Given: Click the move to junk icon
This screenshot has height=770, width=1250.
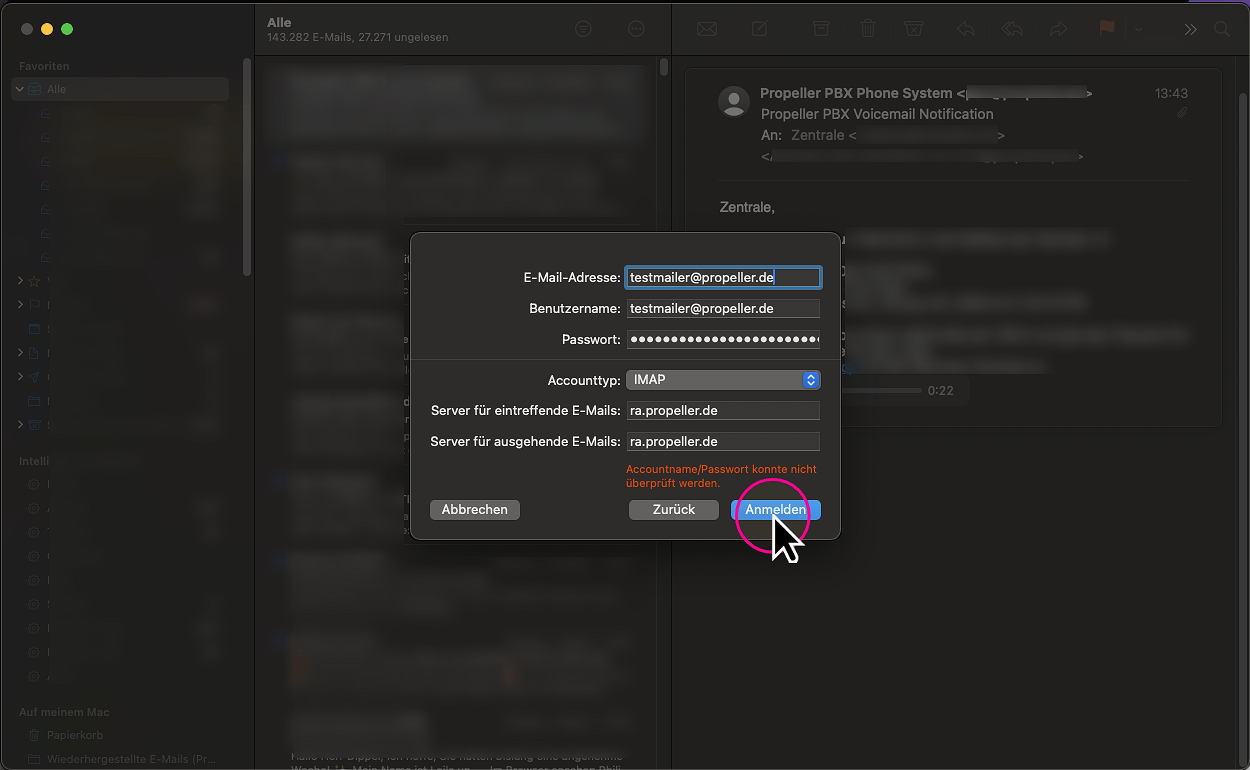Looking at the screenshot, I should 914,29.
